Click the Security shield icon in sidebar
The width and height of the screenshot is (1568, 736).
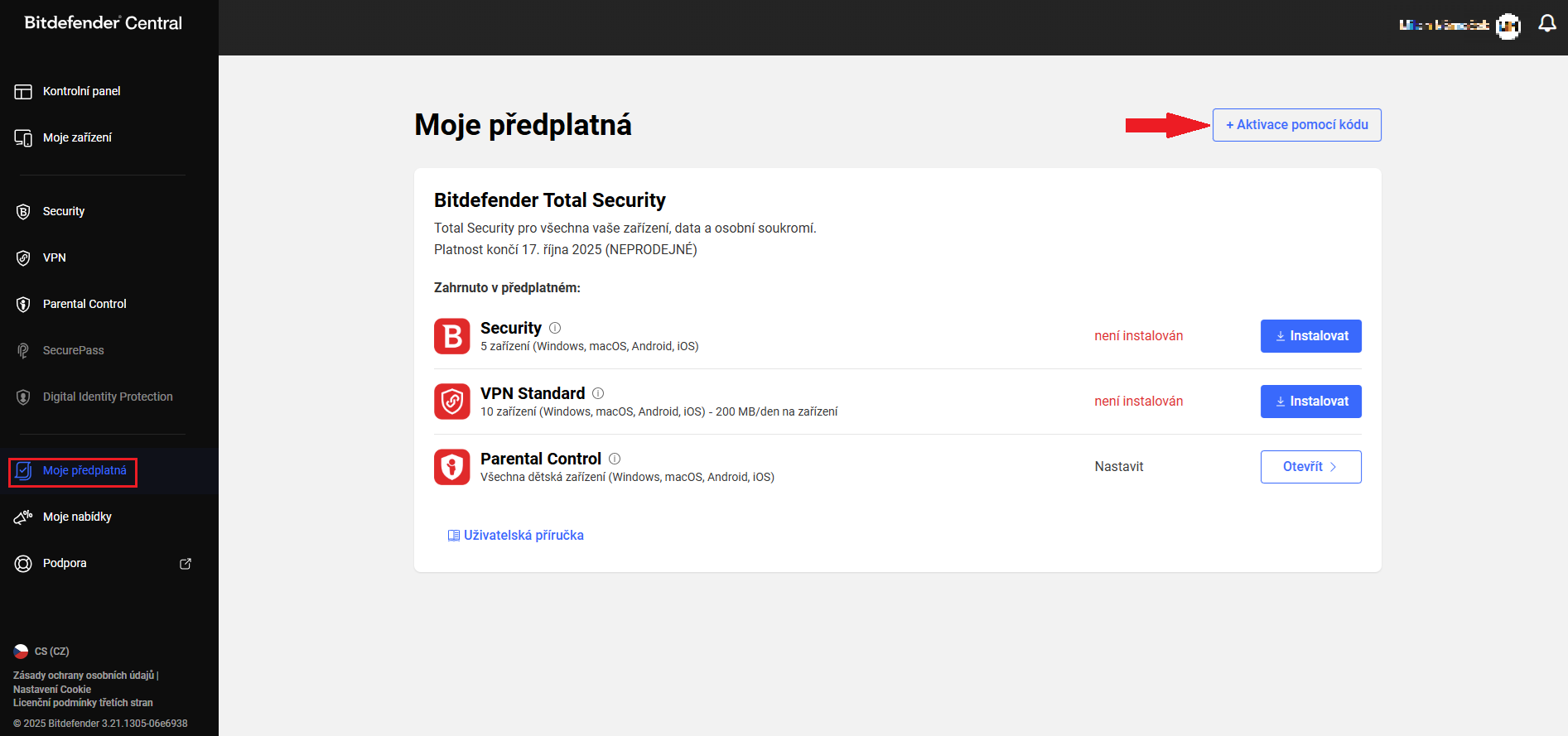23,211
